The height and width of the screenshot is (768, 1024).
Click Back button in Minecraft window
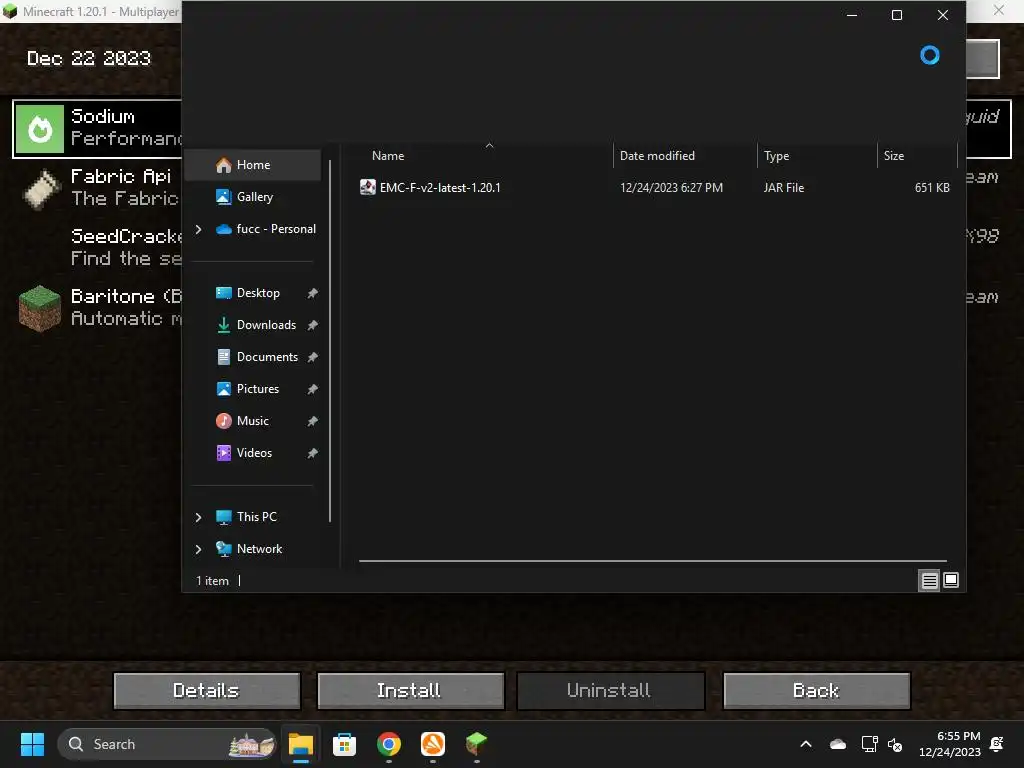pyautogui.click(x=816, y=691)
